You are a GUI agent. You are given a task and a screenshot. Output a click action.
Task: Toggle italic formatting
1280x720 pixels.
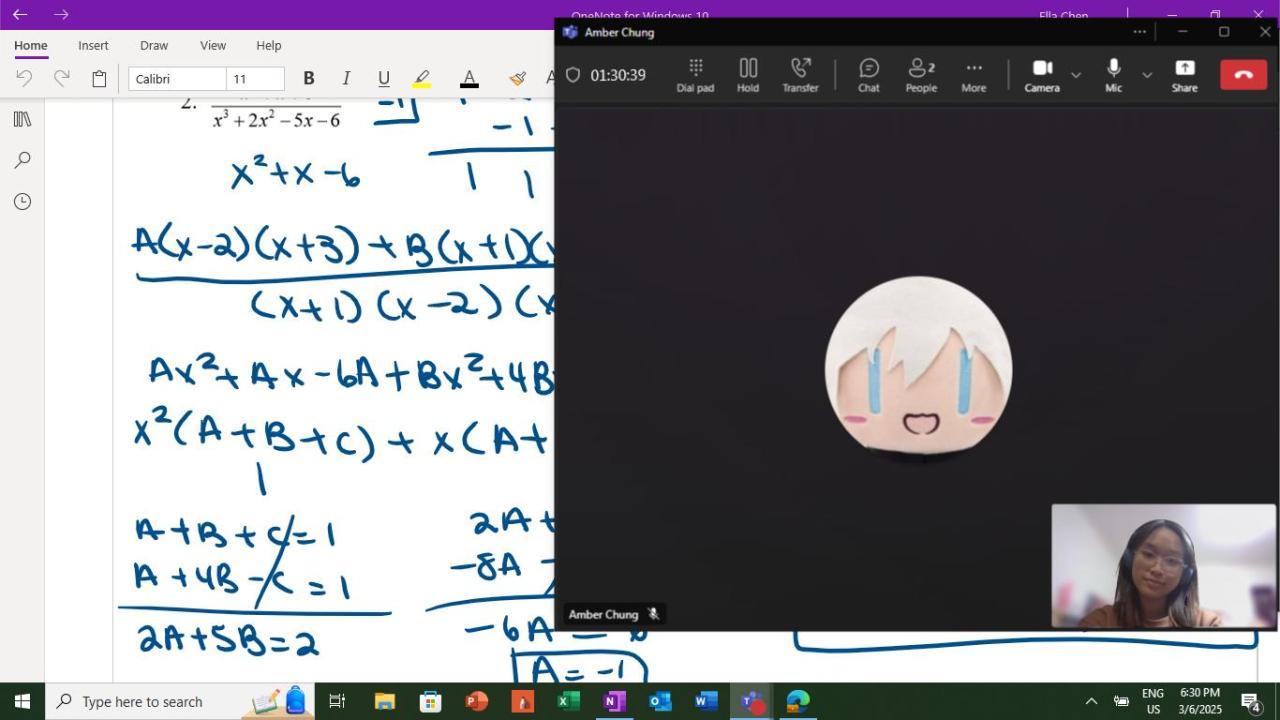(346, 78)
